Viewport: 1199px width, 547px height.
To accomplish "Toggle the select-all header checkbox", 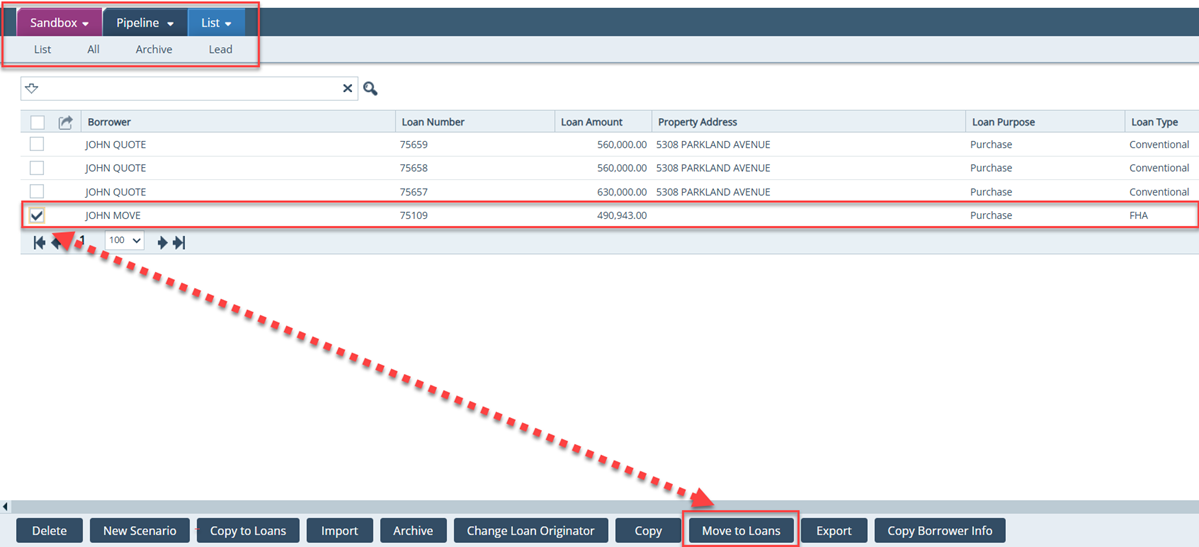I will [x=37, y=122].
